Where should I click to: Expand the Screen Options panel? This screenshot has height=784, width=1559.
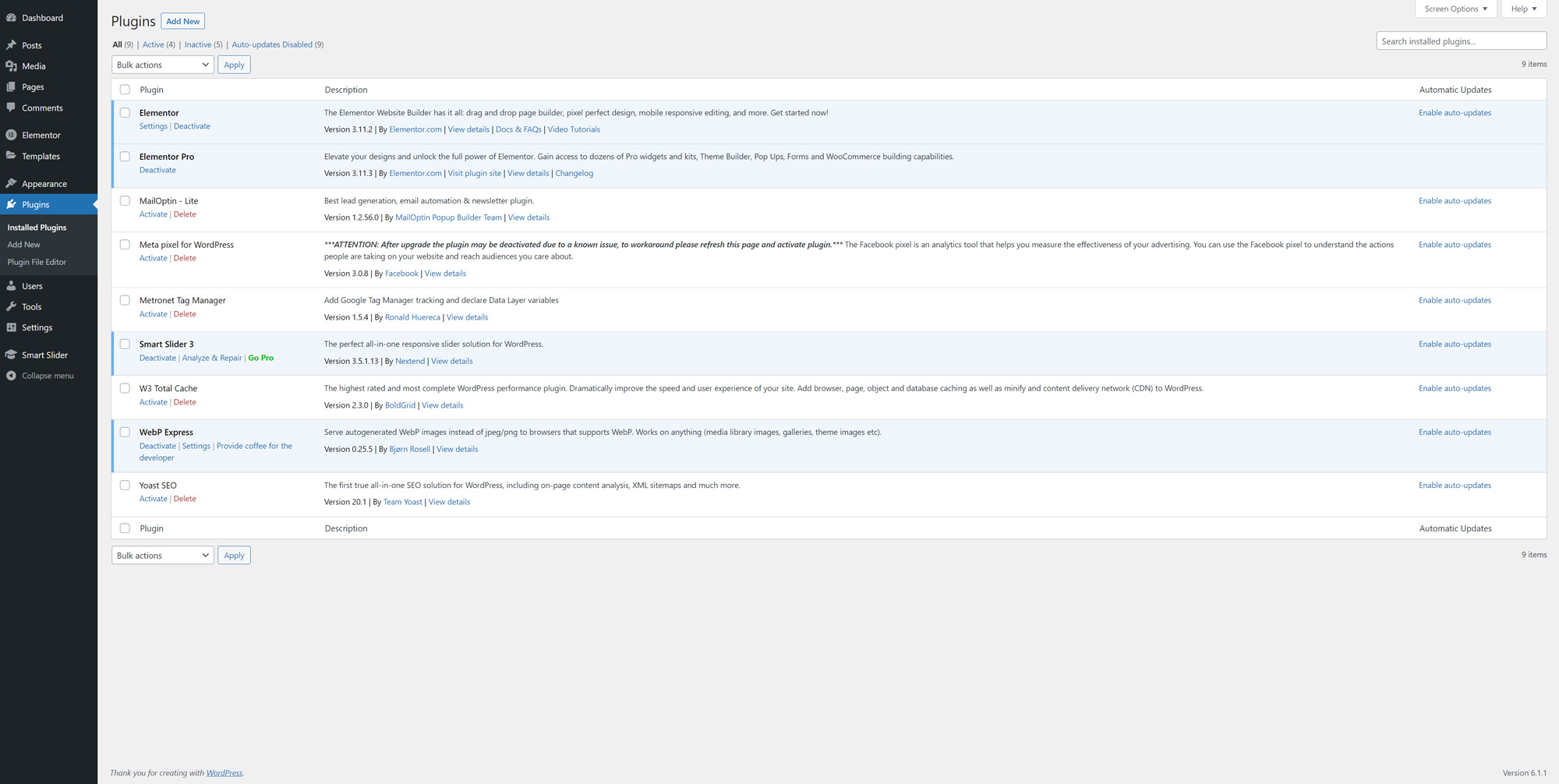1455,9
